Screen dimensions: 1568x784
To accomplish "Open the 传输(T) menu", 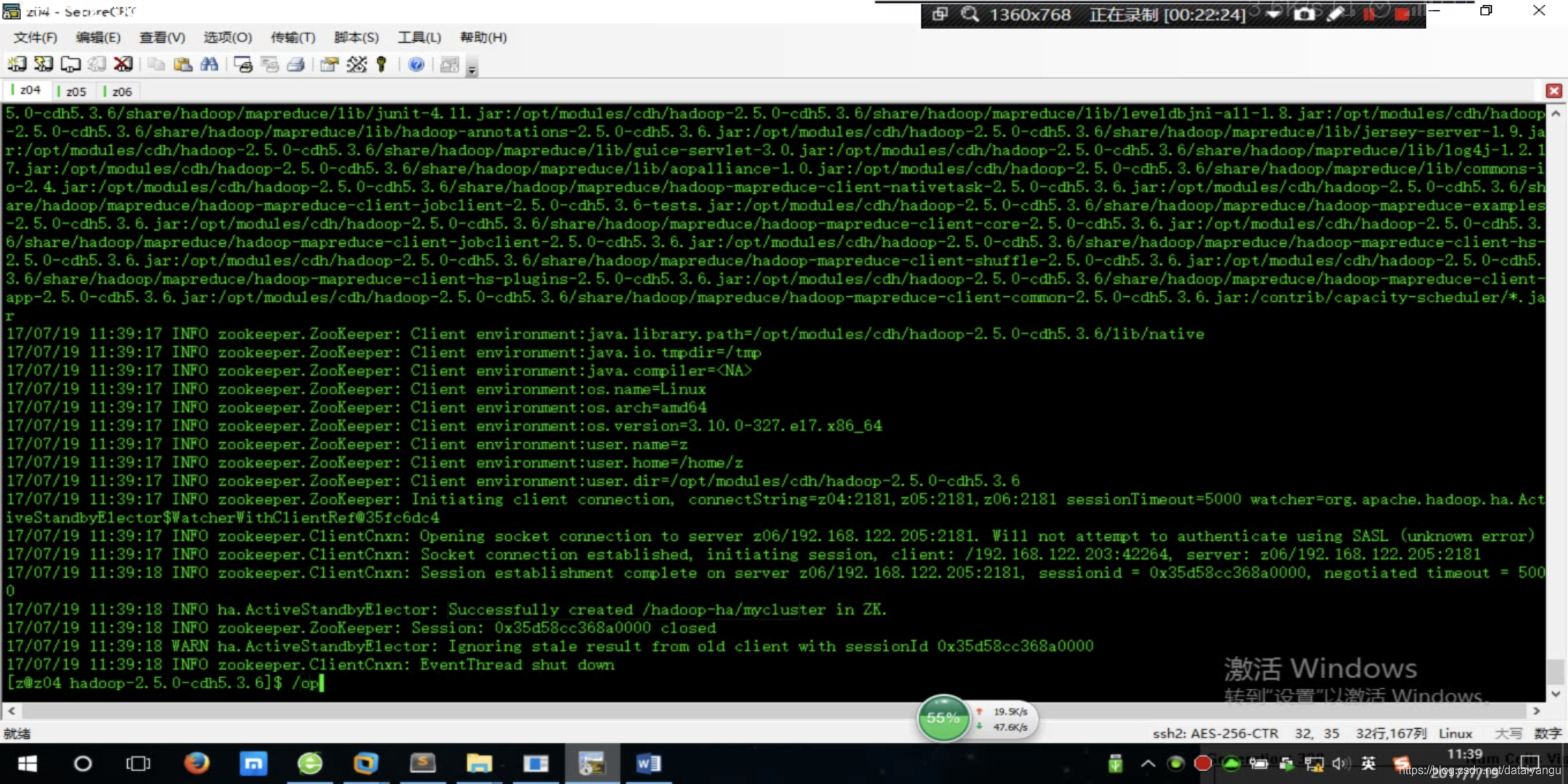I will tap(293, 37).
